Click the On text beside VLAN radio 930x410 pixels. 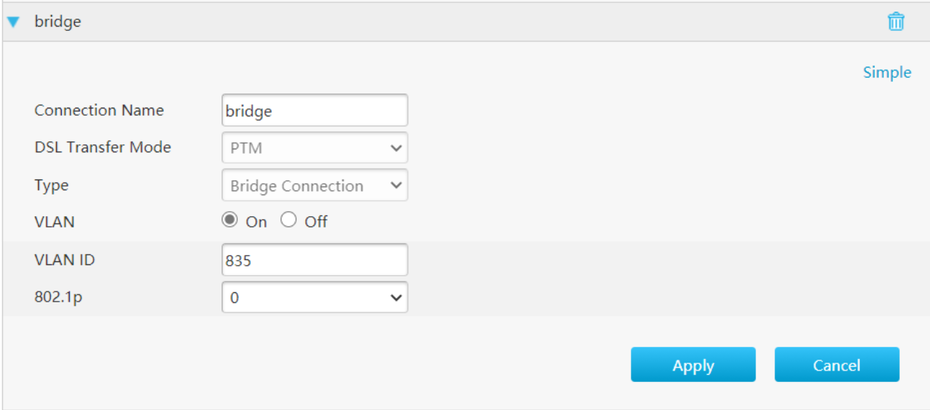(x=256, y=222)
